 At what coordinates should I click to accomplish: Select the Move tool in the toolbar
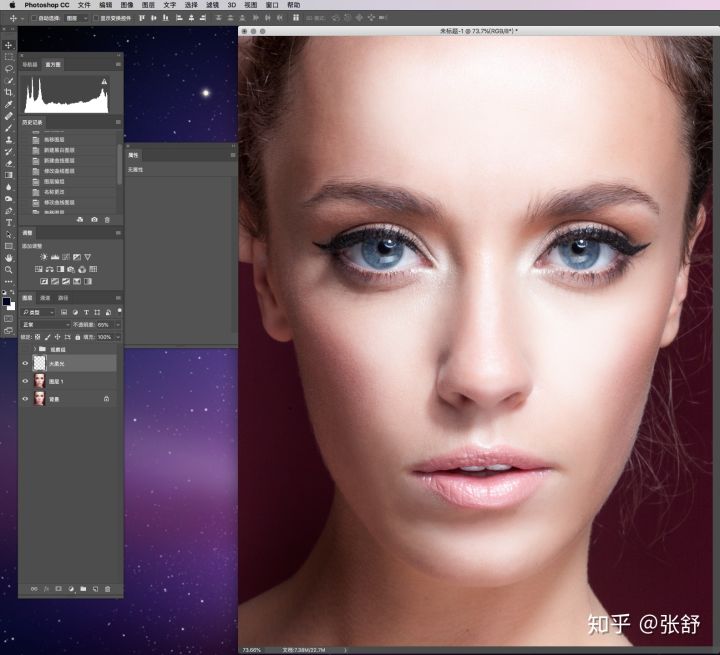[9, 45]
